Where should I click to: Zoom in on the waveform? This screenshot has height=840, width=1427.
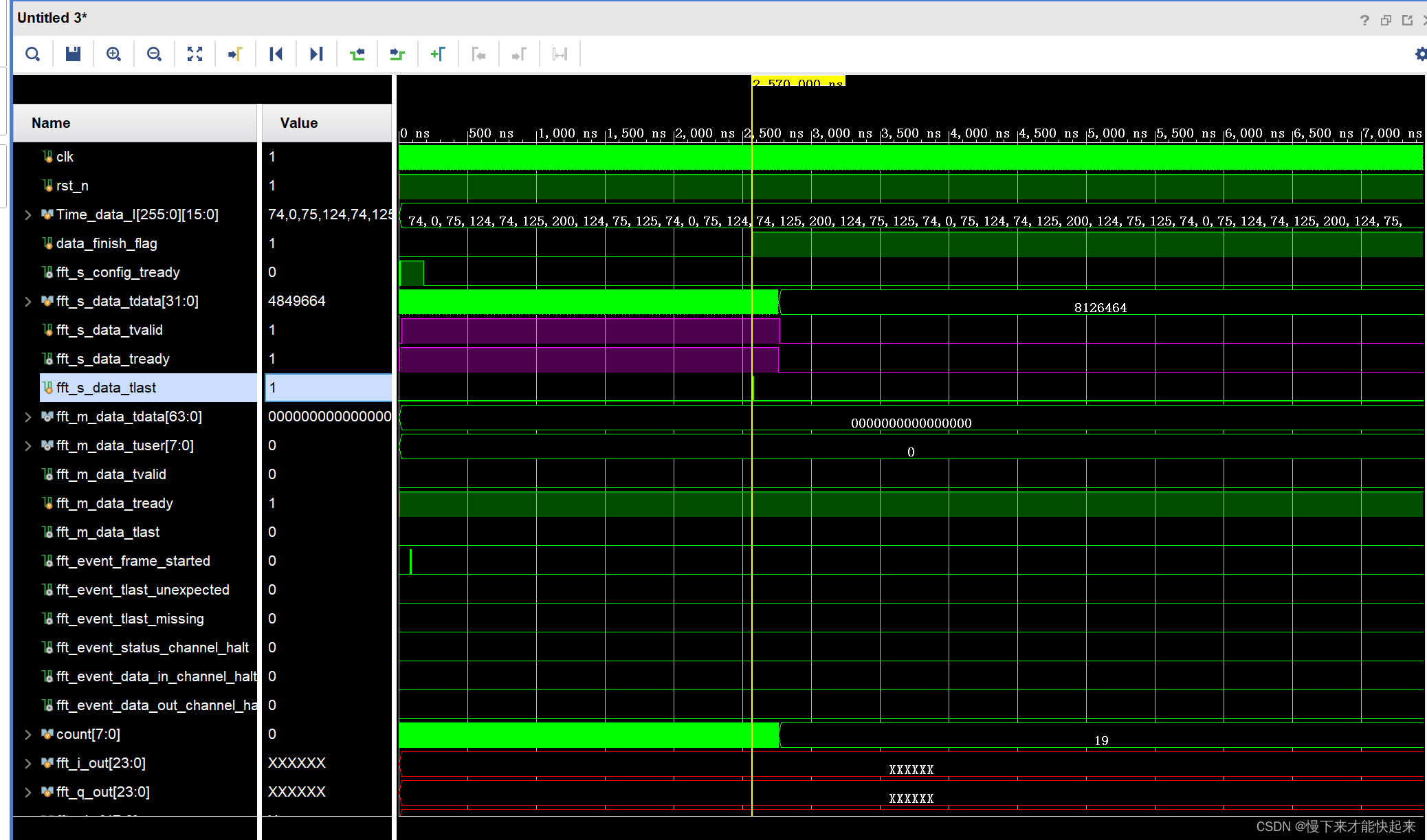point(113,54)
